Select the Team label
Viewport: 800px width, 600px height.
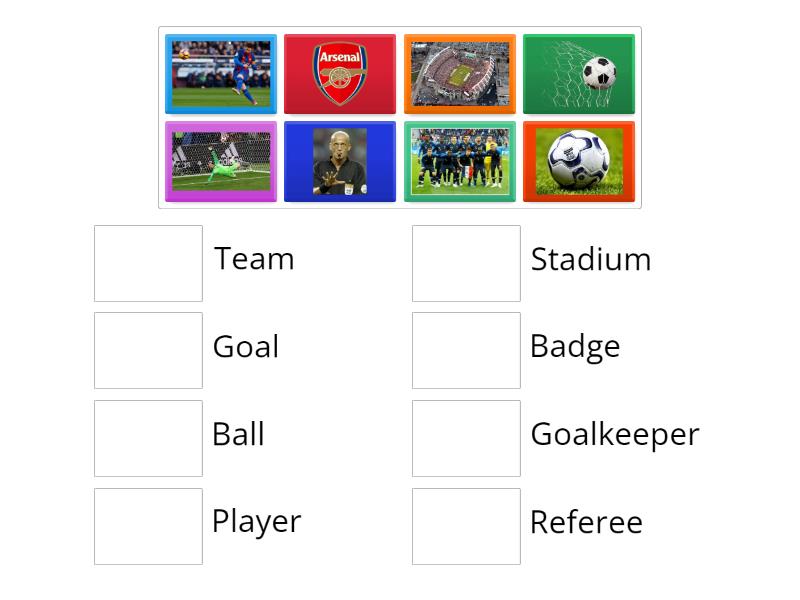[x=254, y=260]
